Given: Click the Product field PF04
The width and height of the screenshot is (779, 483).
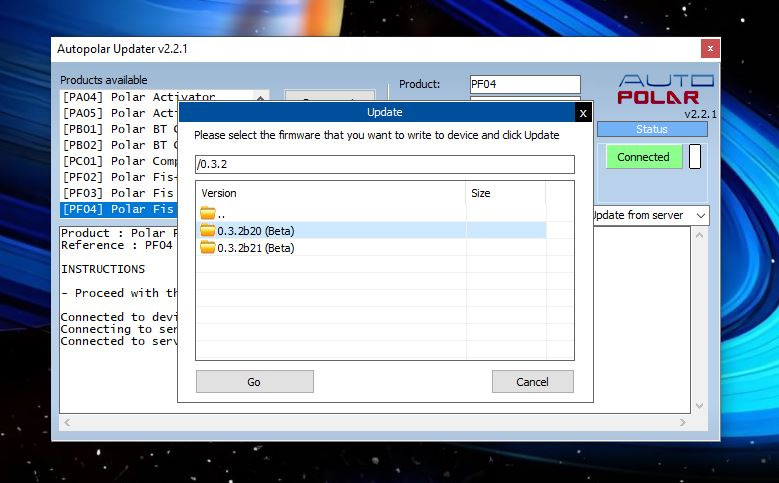Looking at the screenshot, I should point(525,84).
